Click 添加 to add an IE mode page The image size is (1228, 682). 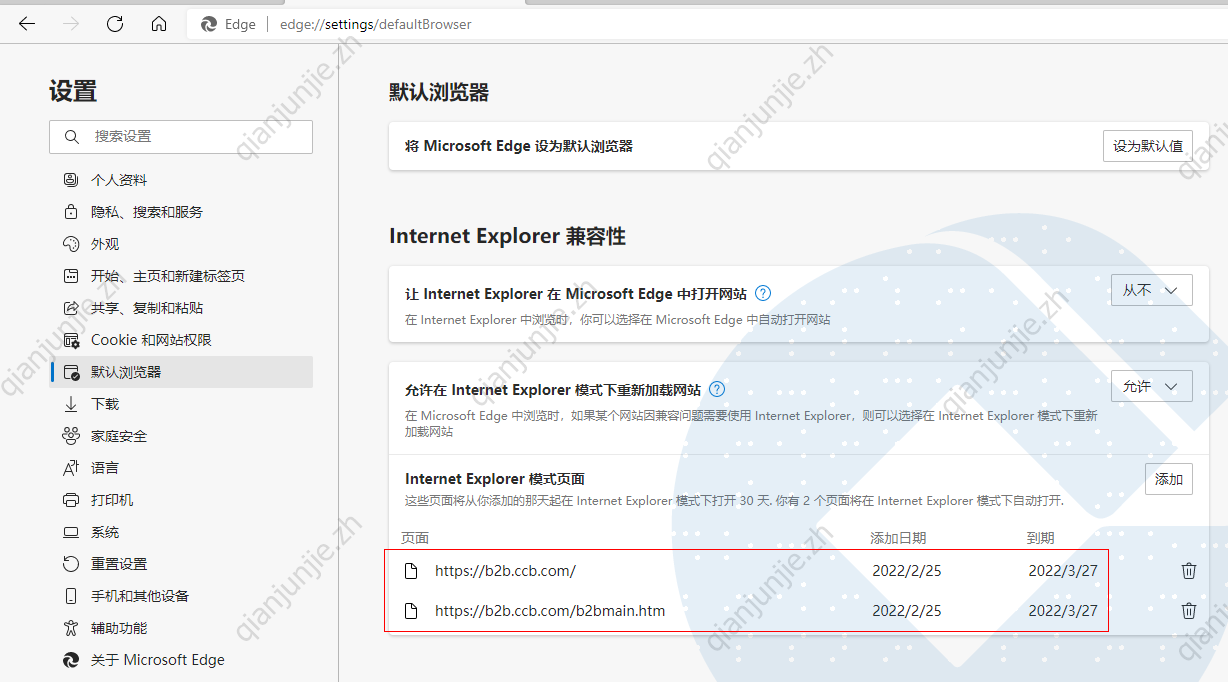click(x=1169, y=479)
